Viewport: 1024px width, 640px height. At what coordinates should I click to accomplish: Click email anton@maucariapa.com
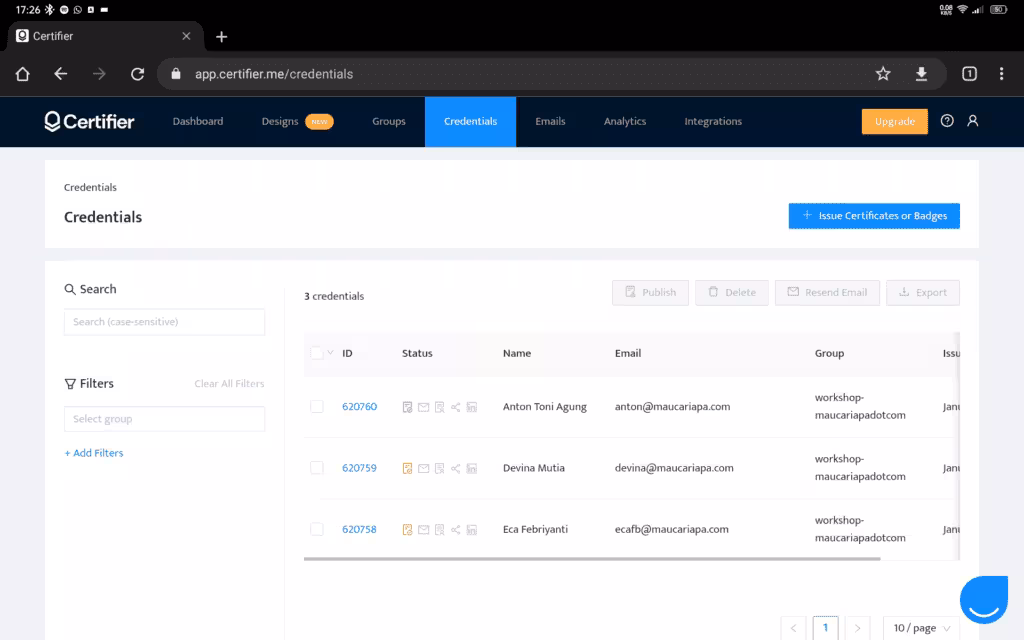[x=672, y=407]
